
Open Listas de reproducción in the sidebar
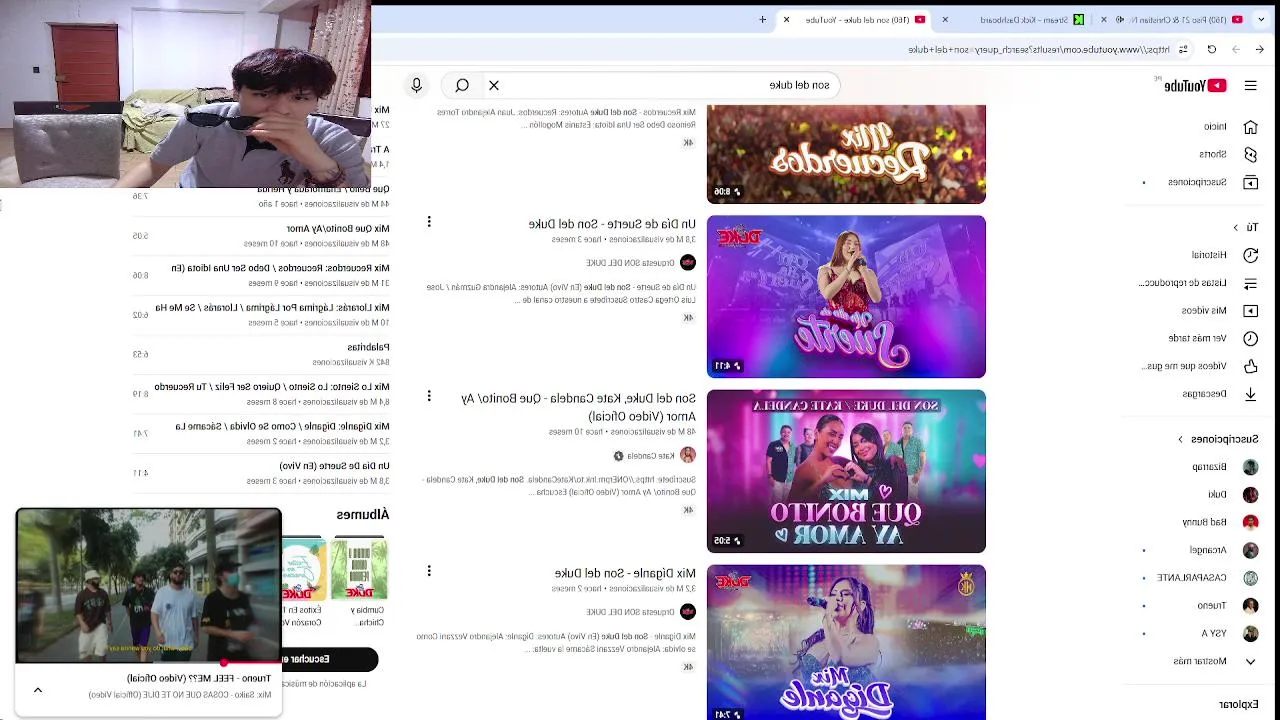(1199, 283)
